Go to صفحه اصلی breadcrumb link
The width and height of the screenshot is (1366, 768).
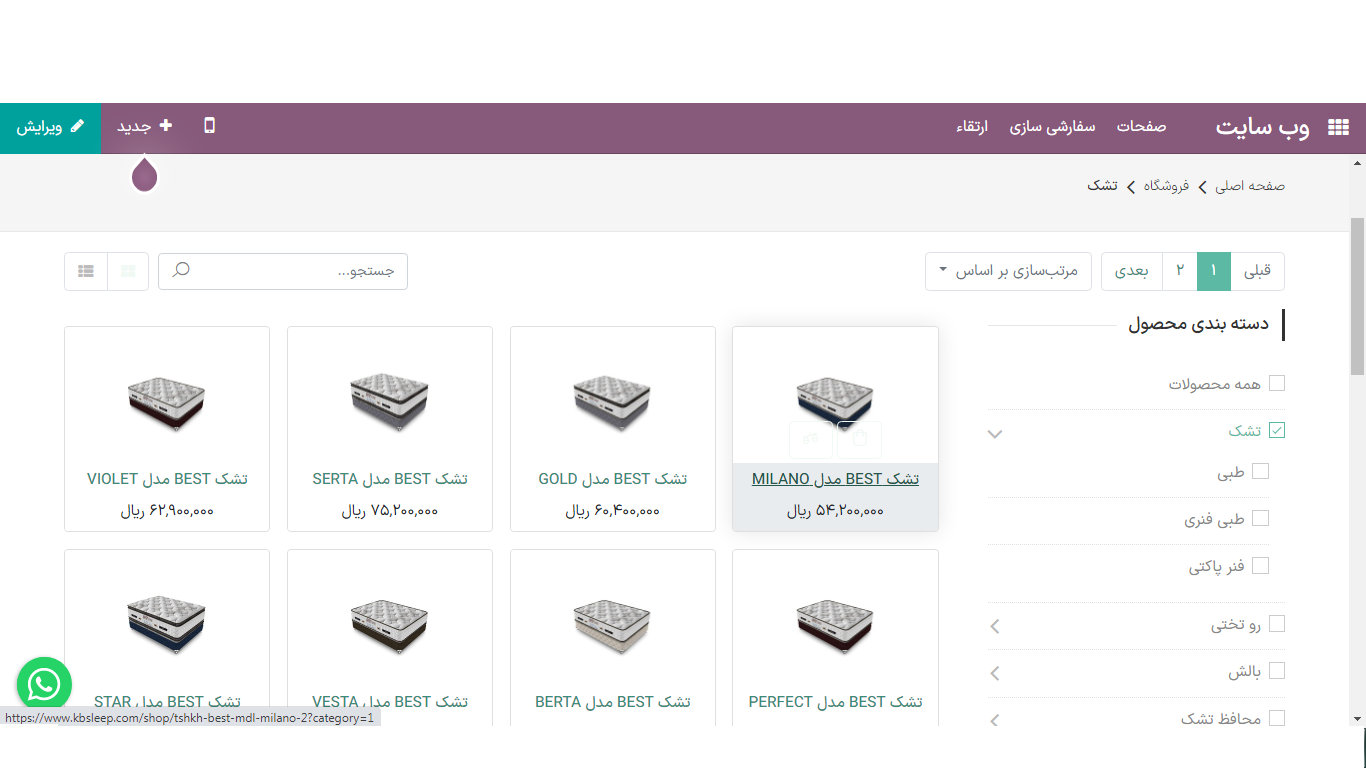(1250, 186)
